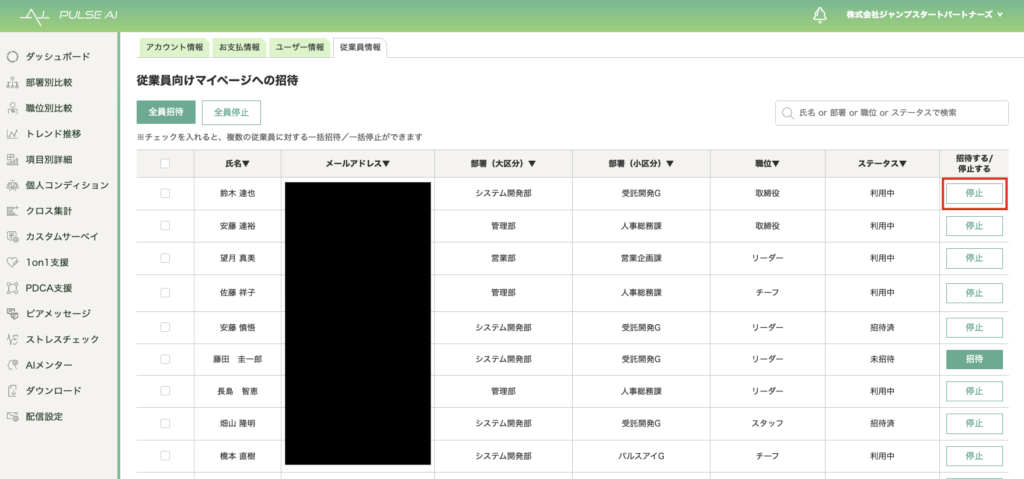
Task: Sort by the ステータス▼ column header
Action: [x=882, y=164]
